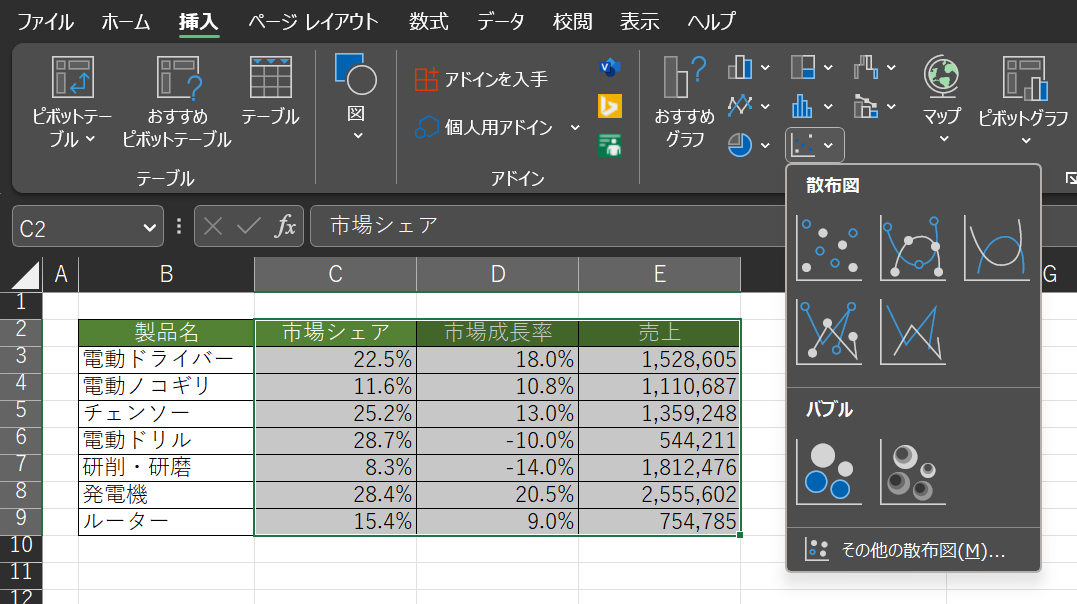This screenshot has height=604, width=1077.
Task: Expand the 個人用アドイン dropdown arrow
Action: 573,128
